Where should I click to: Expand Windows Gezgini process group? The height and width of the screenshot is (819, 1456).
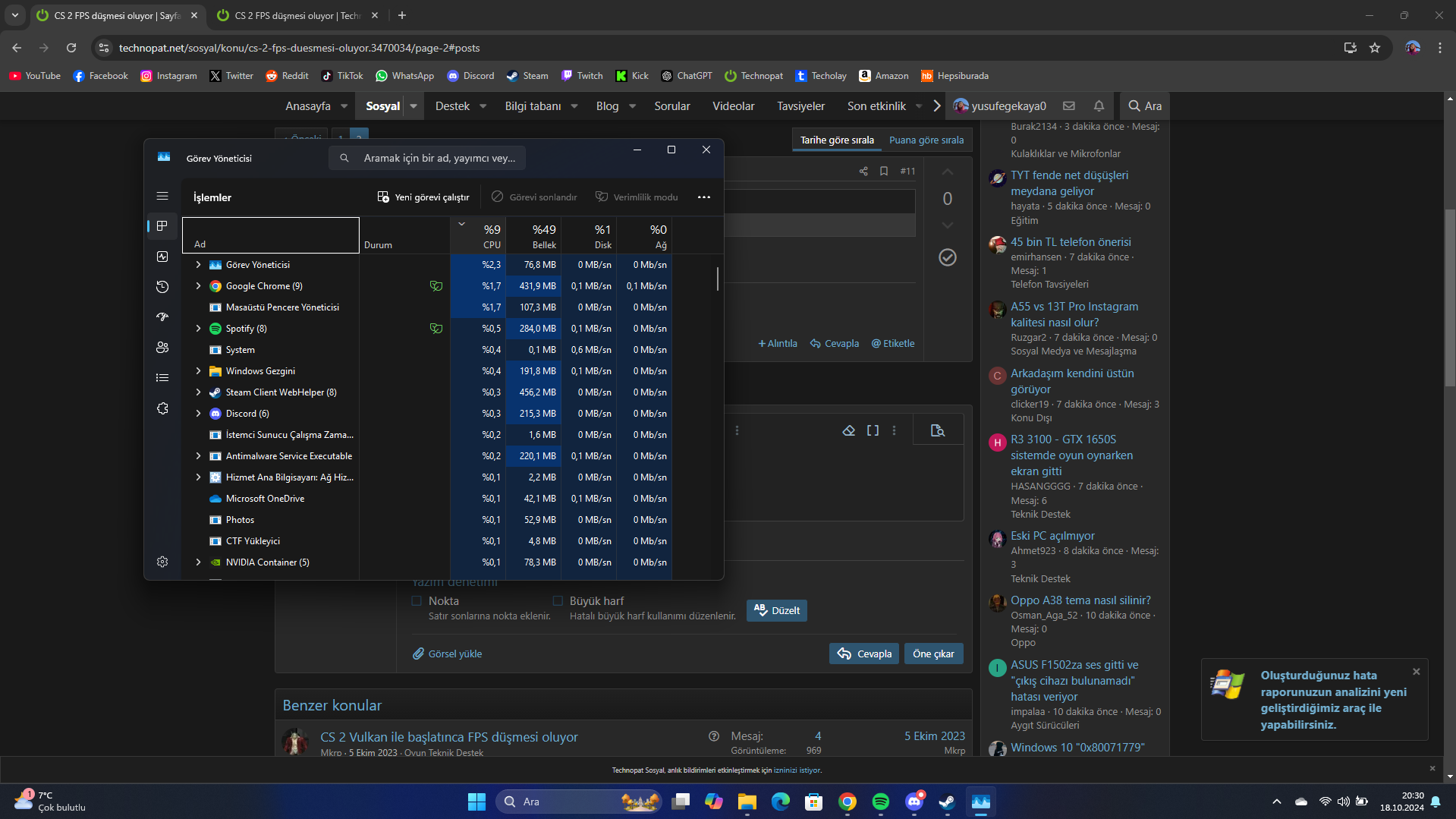click(198, 371)
